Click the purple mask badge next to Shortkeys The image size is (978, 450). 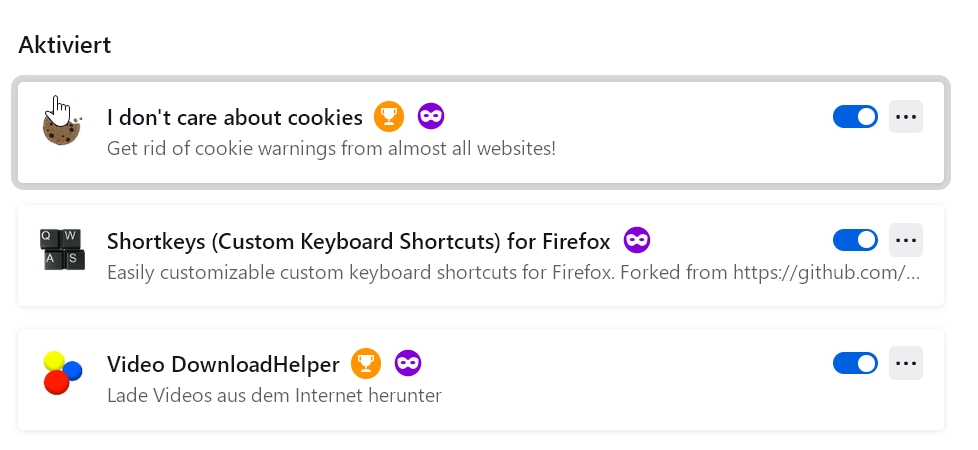click(x=638, y=240)
